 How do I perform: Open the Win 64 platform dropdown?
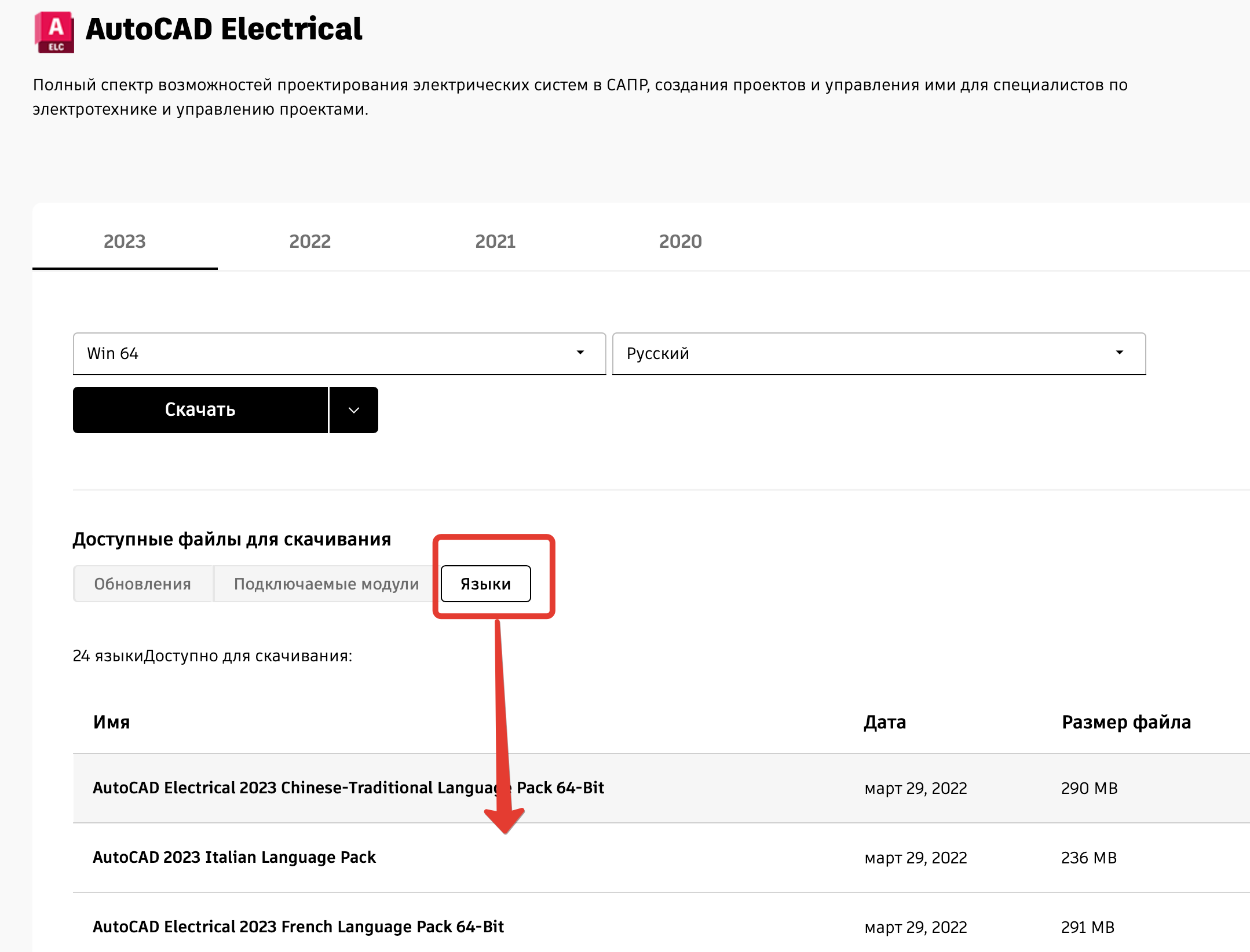coord(340,353)
